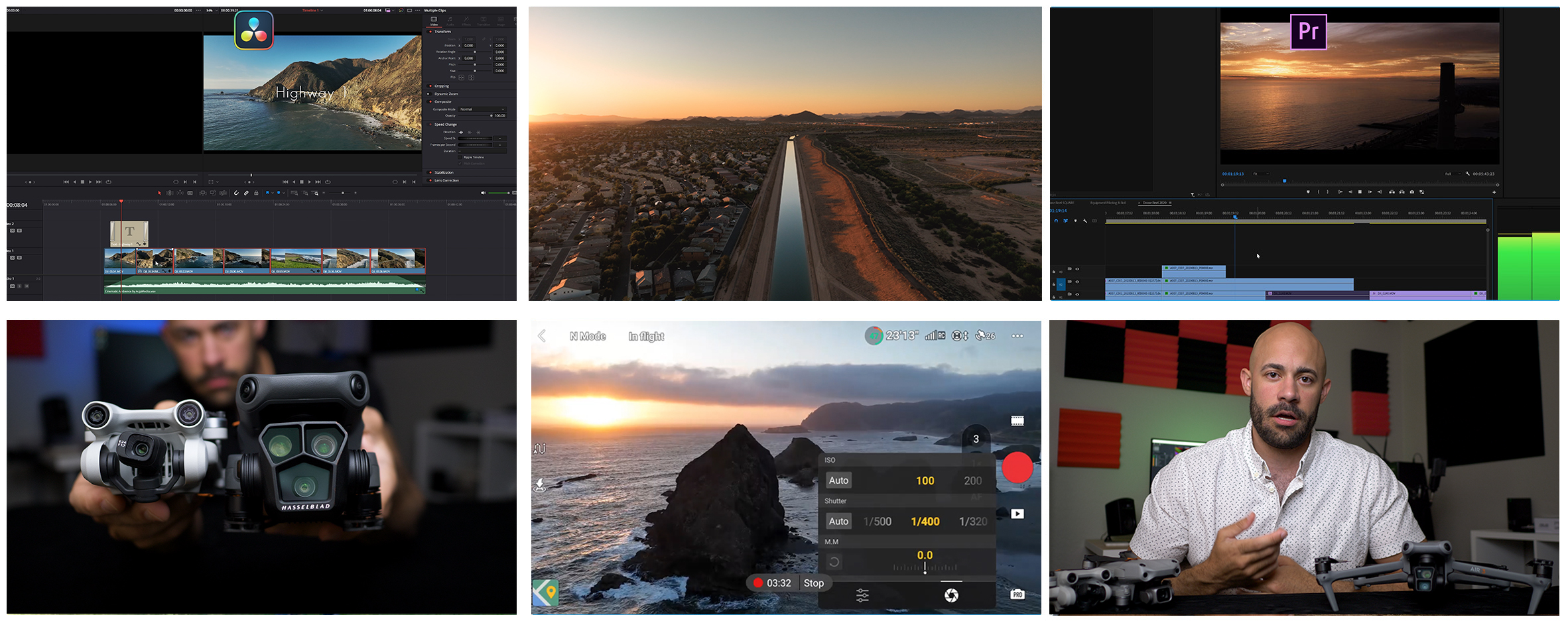1568x623 pixels.
Task: Tap the battery percentage circle in DJI Fly
Action: [874, 336]
